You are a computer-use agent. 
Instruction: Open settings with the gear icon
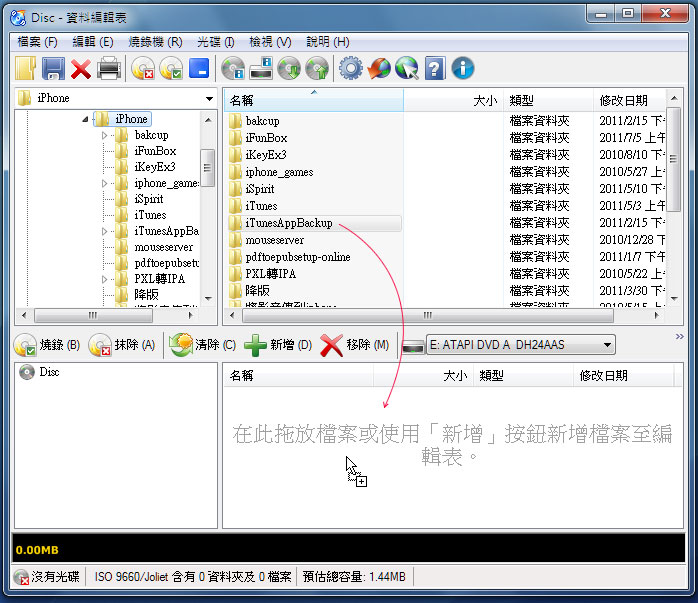pyautogui.click(x=351, y=69)
